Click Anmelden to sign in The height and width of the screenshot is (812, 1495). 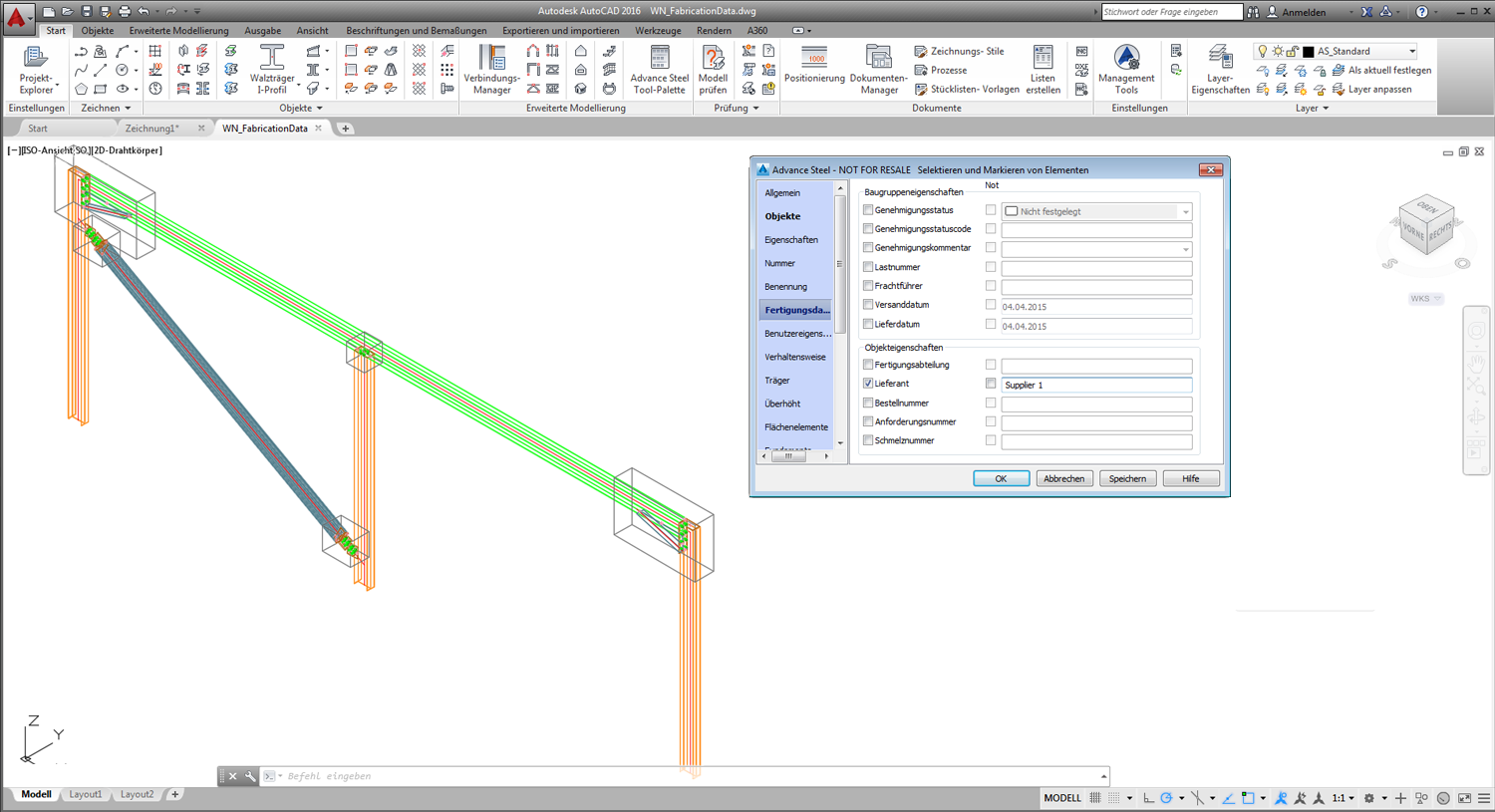tap(1304, 12)
